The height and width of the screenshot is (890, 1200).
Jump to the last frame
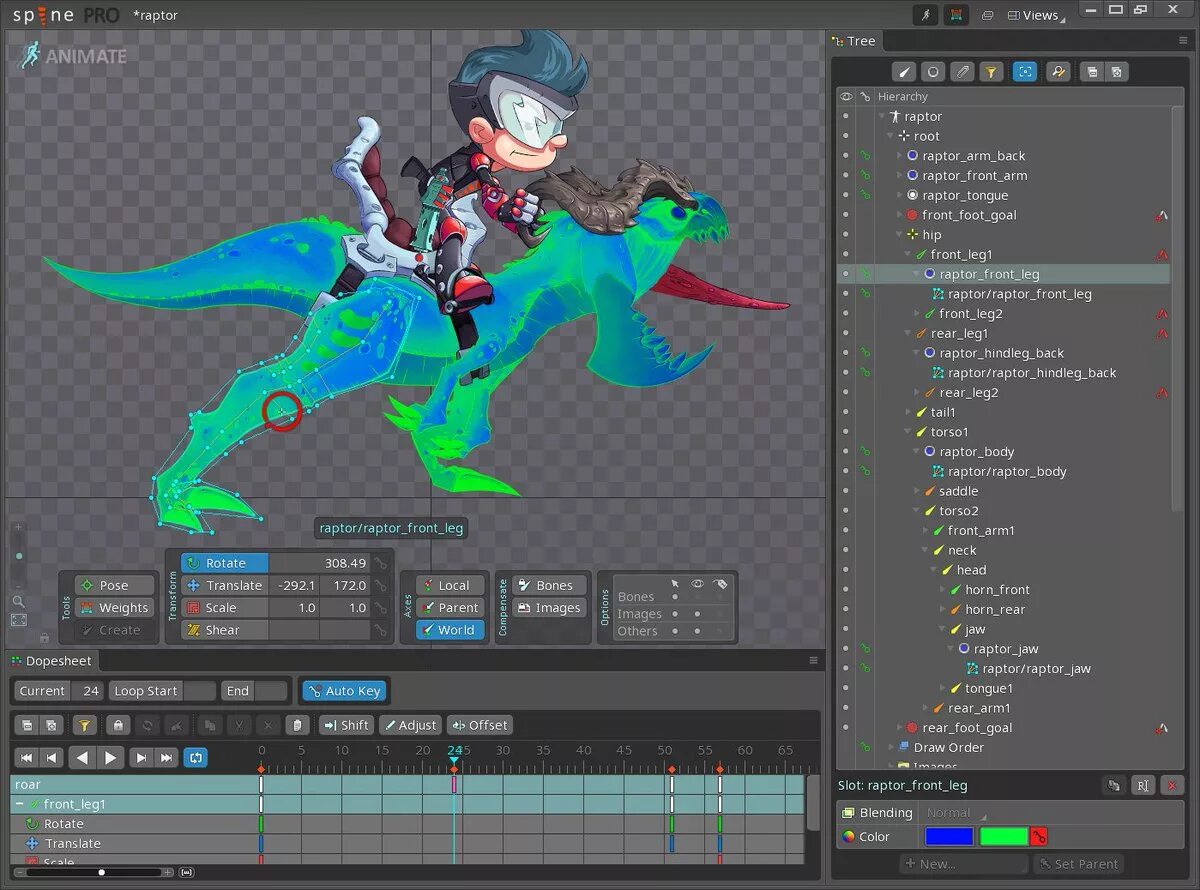coord(167,758)
